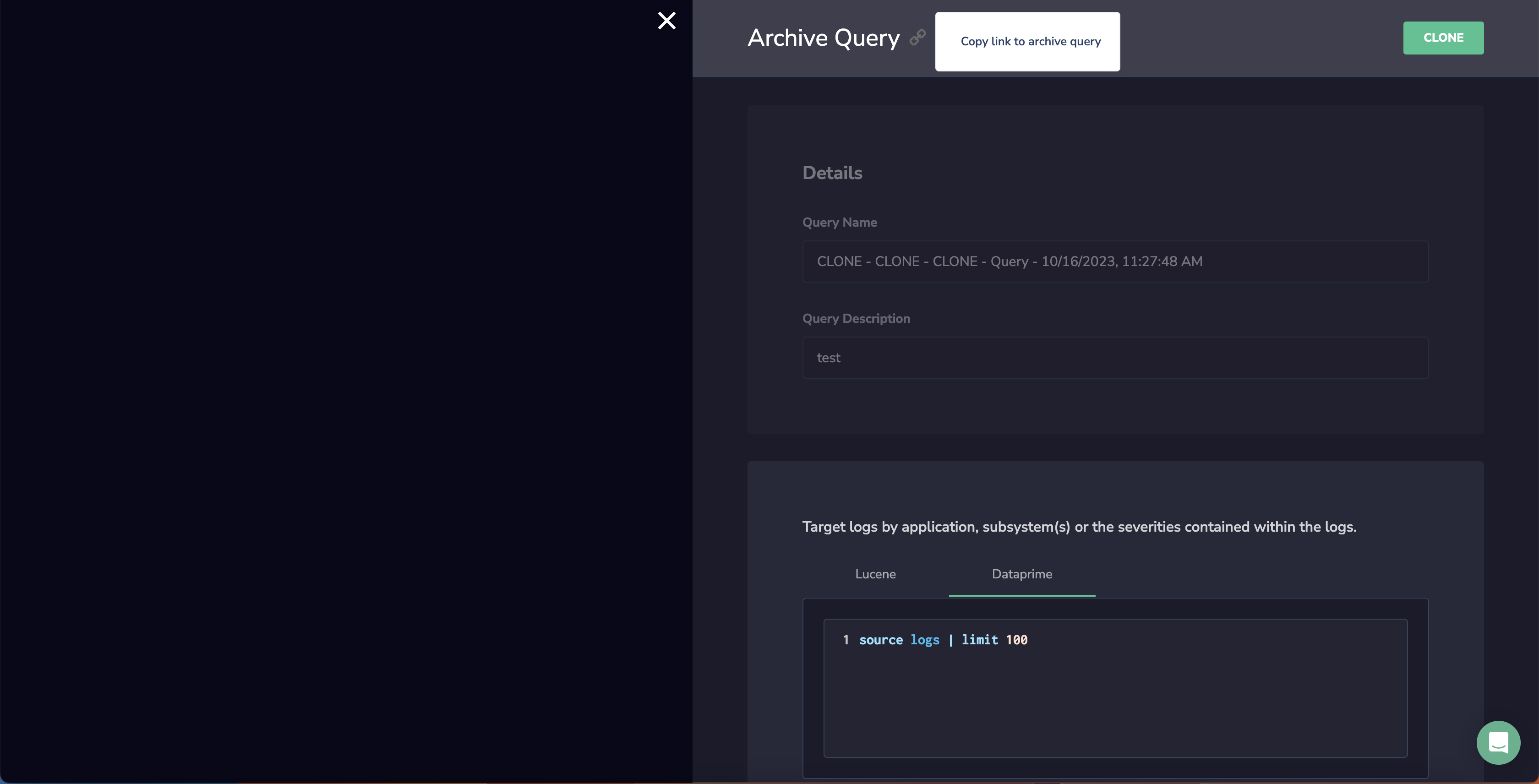Focus the Query Description field containing test

point(1115,358)
